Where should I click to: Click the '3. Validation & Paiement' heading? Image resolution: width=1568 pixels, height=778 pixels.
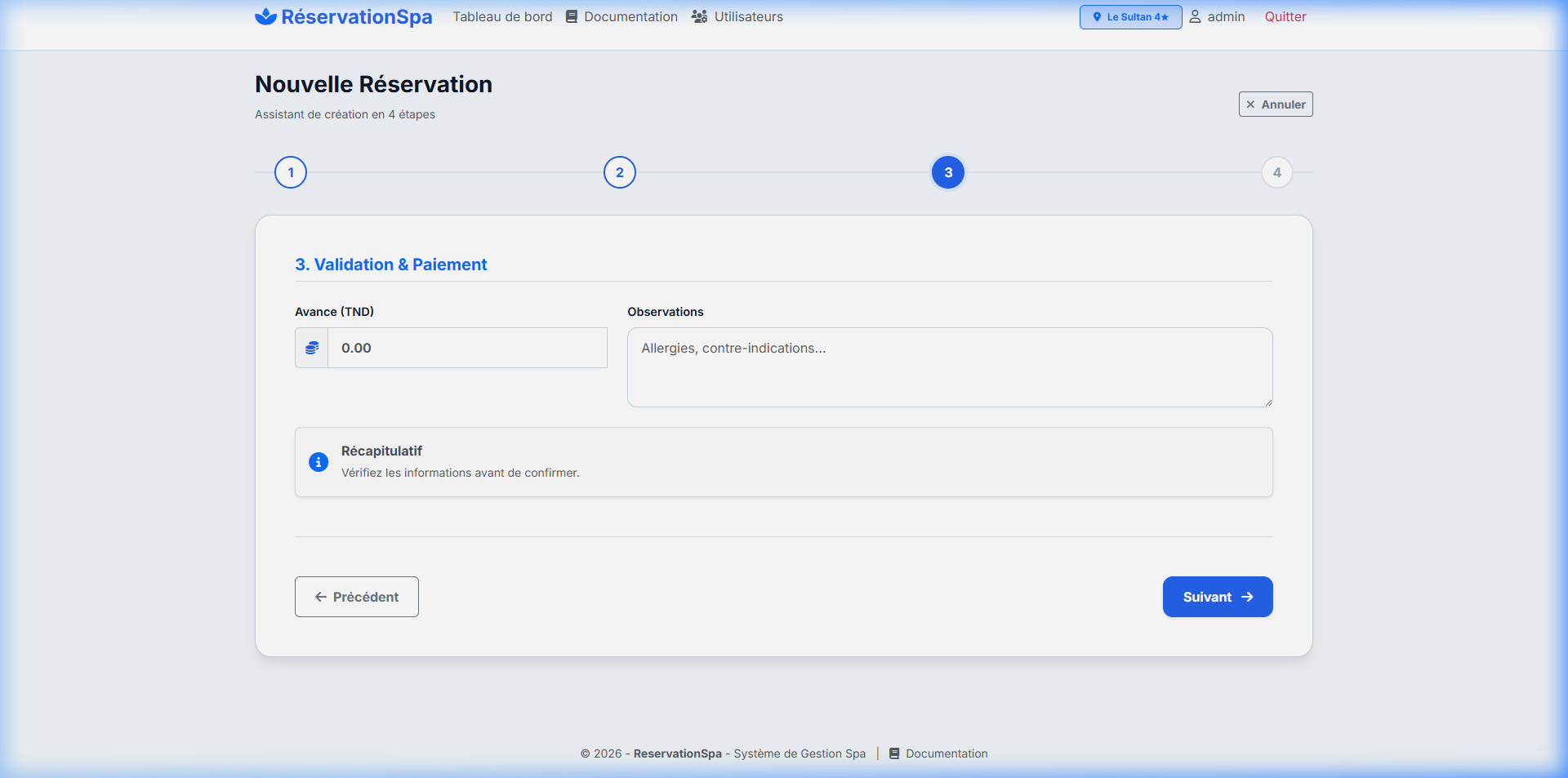[x=391, y=265]
